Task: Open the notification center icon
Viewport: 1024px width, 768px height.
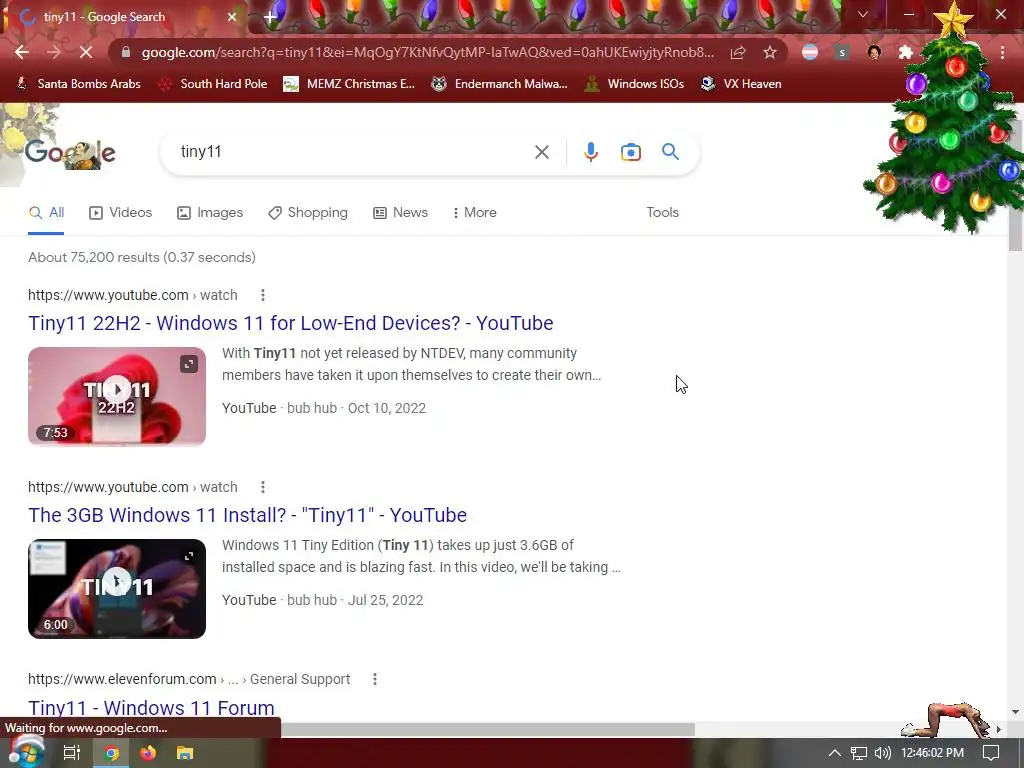Action: pos(991,753)
